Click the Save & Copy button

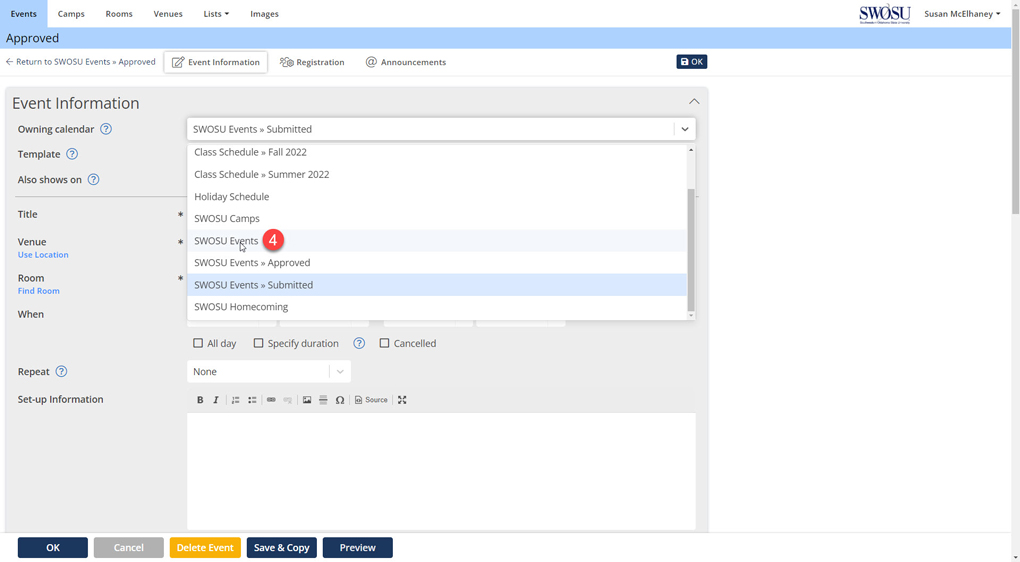click(x=282, y=548)
